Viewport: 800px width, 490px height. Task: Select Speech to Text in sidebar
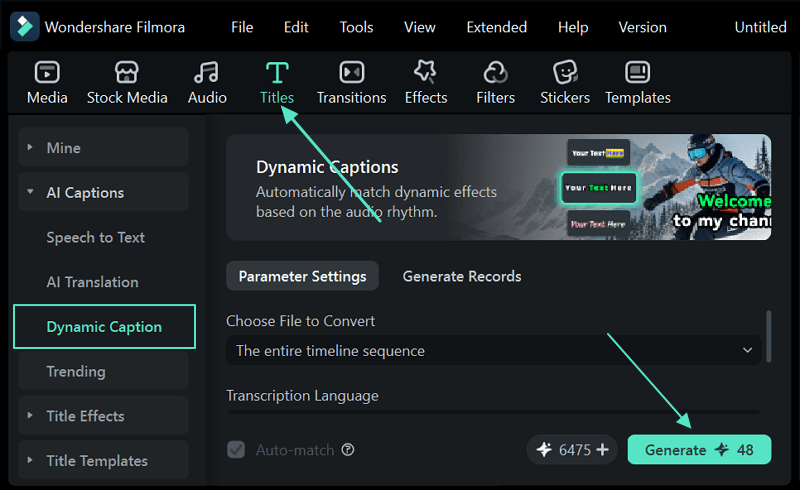click(x=96, y=238)
